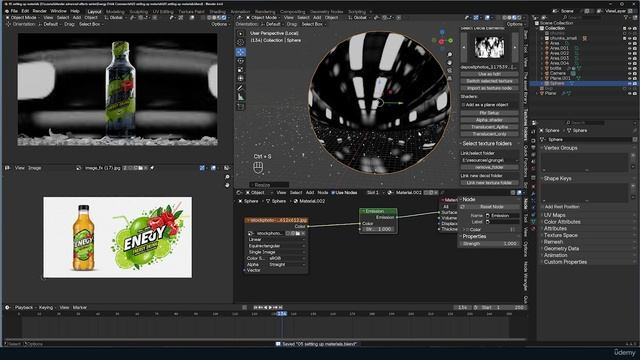Toggle the Use Nodes checkbox
The height and width of the screenshot is (360, 640).
(x=333, y=193)
